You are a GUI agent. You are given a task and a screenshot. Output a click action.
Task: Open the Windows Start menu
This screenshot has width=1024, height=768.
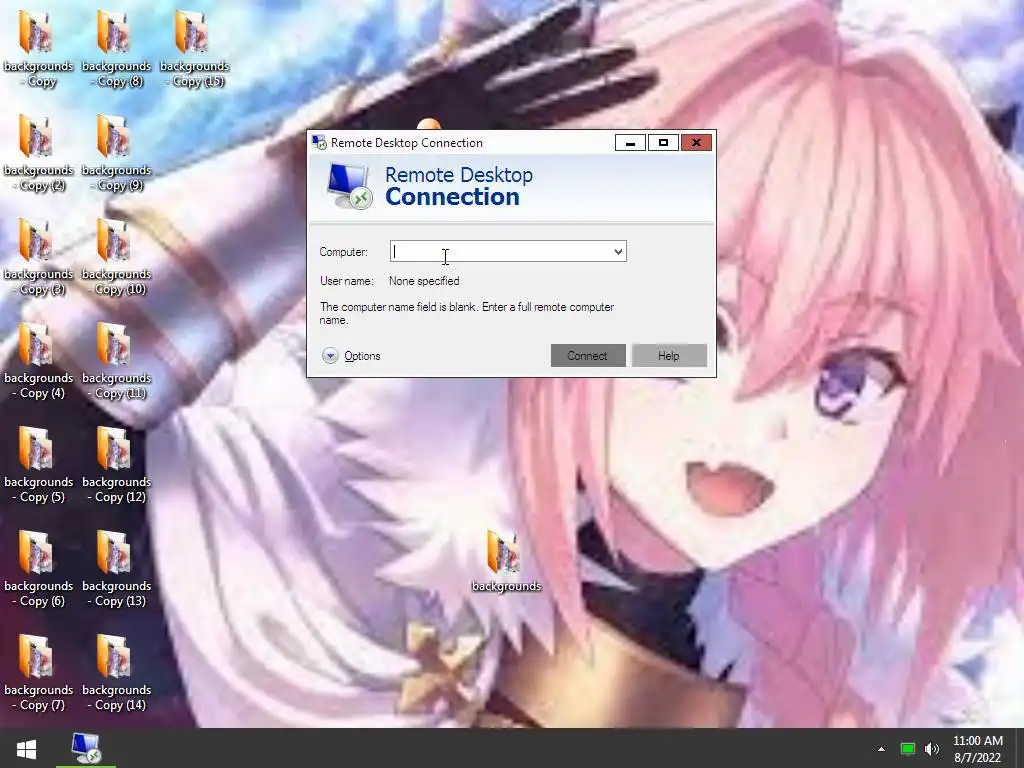[26, 749]
